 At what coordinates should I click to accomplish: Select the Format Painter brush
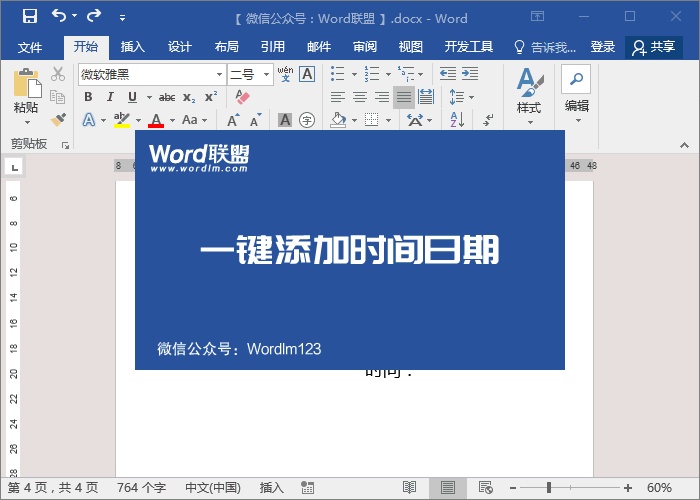click(58, 120)
